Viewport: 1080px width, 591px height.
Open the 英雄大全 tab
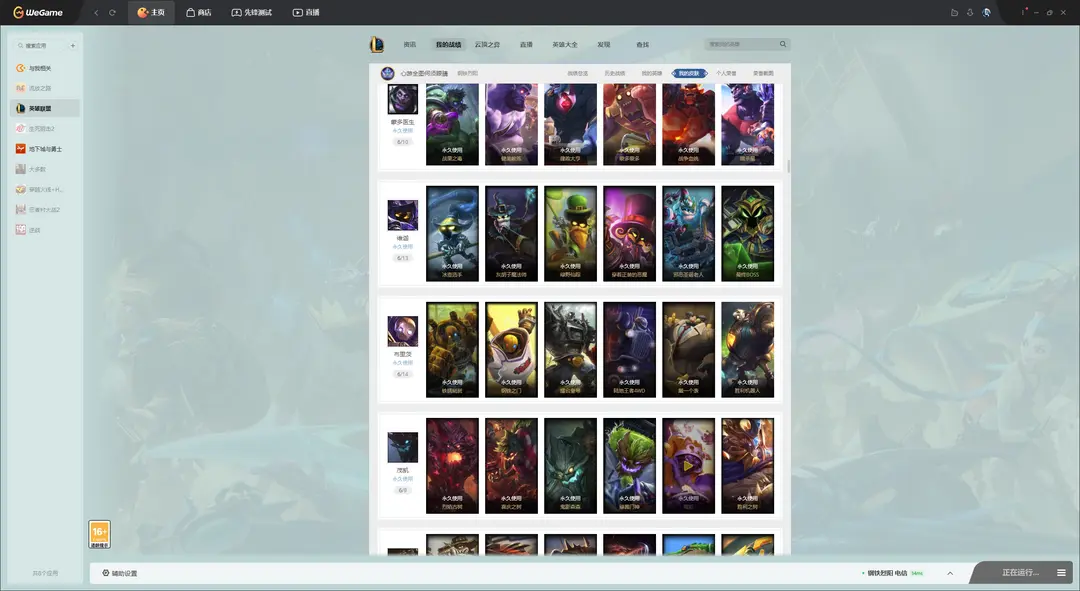tap(565, 44)
